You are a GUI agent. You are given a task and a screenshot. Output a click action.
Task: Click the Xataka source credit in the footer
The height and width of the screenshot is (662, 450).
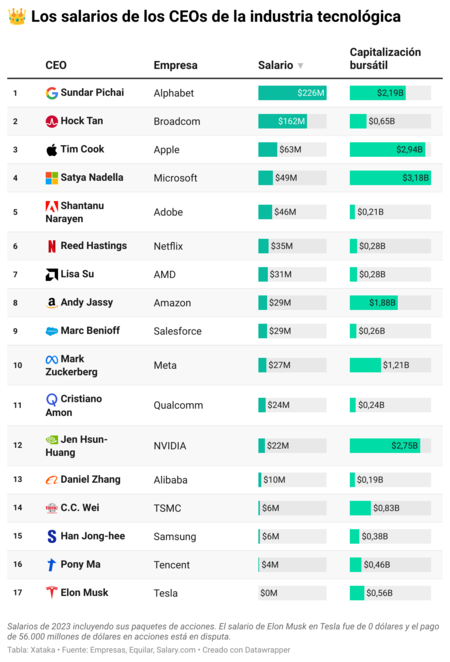click(x=42, y=650)
